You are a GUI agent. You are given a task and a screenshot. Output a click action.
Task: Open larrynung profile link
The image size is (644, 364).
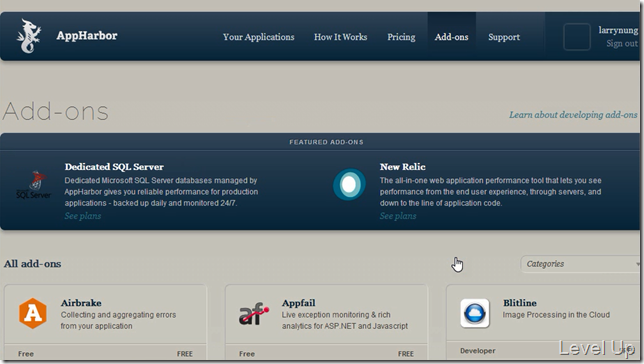(x=618, y=30)
